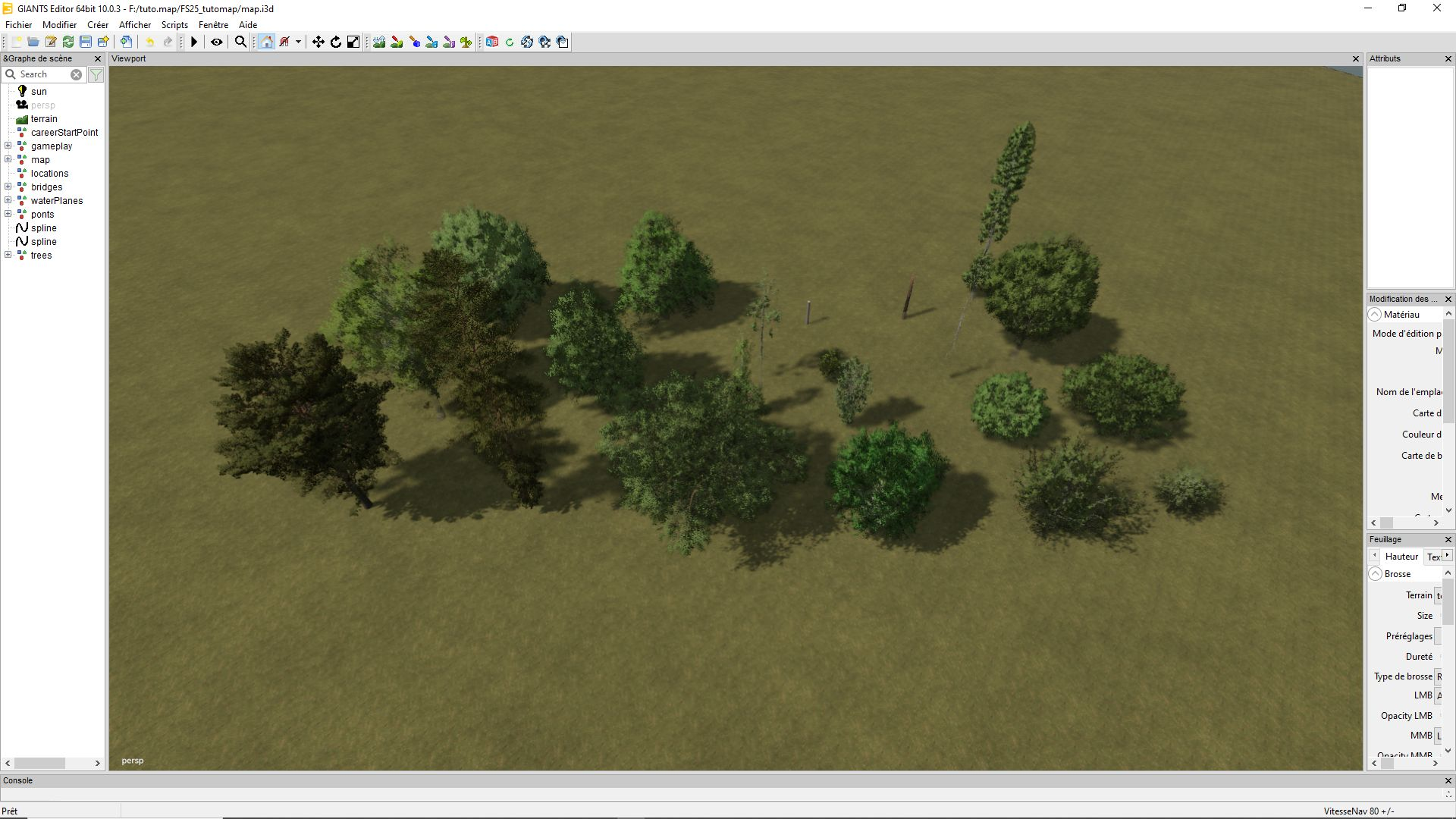Click the magnifier search icon in toolbar
The height and width of the screenshot is (819, 1456).
click(240, 42)
